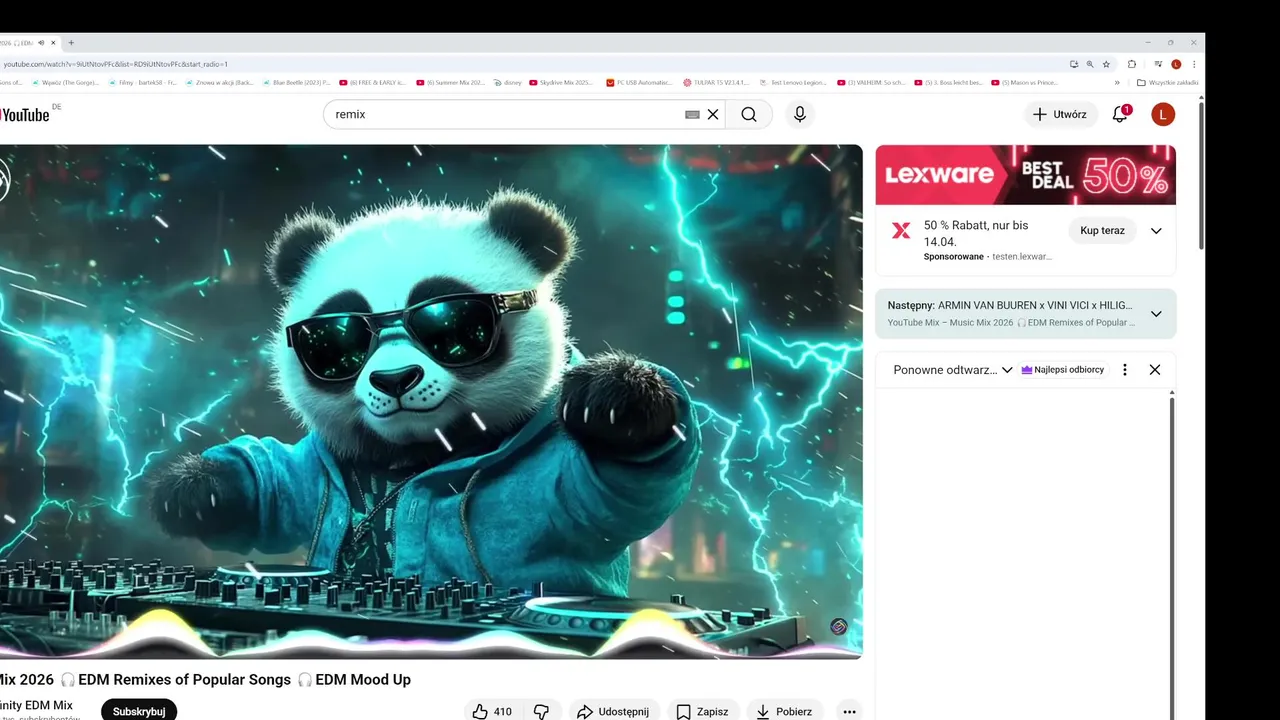
Task: Open the Ponowne odtwarz... dropdown
Action: pos(953,370)
